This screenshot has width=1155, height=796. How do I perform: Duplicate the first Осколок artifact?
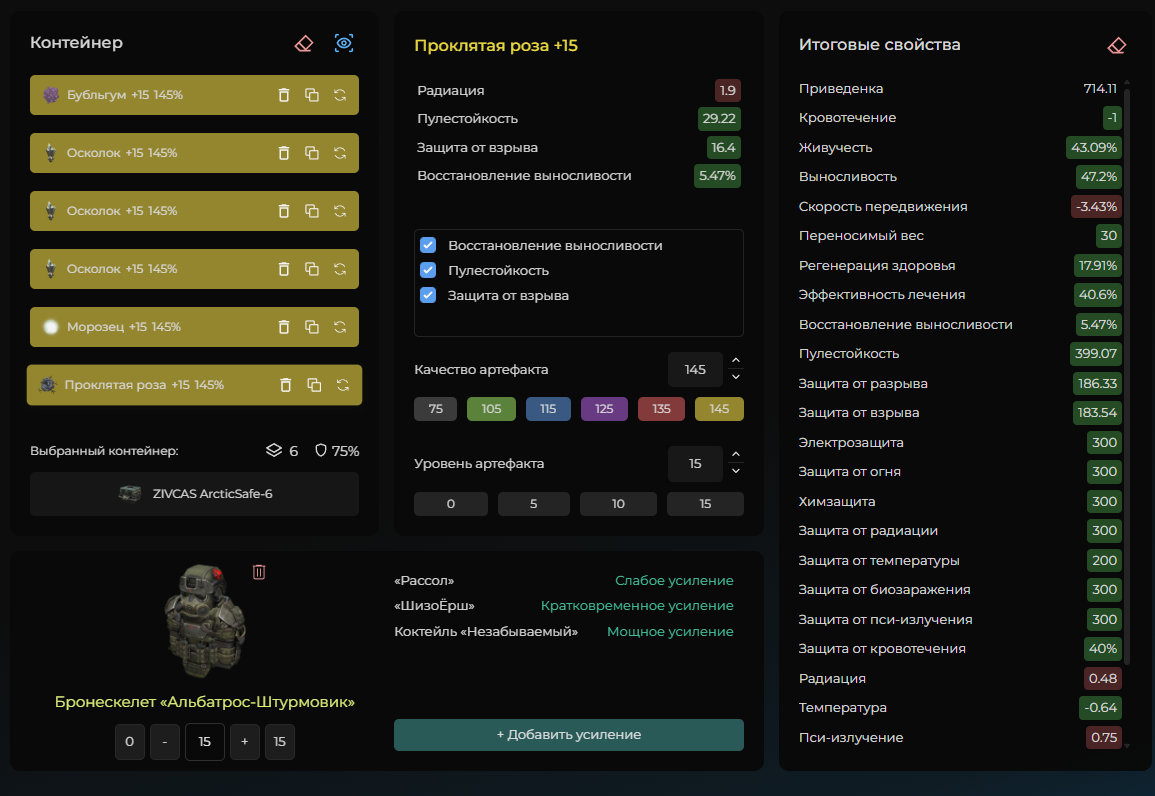[x=312, y=153]
